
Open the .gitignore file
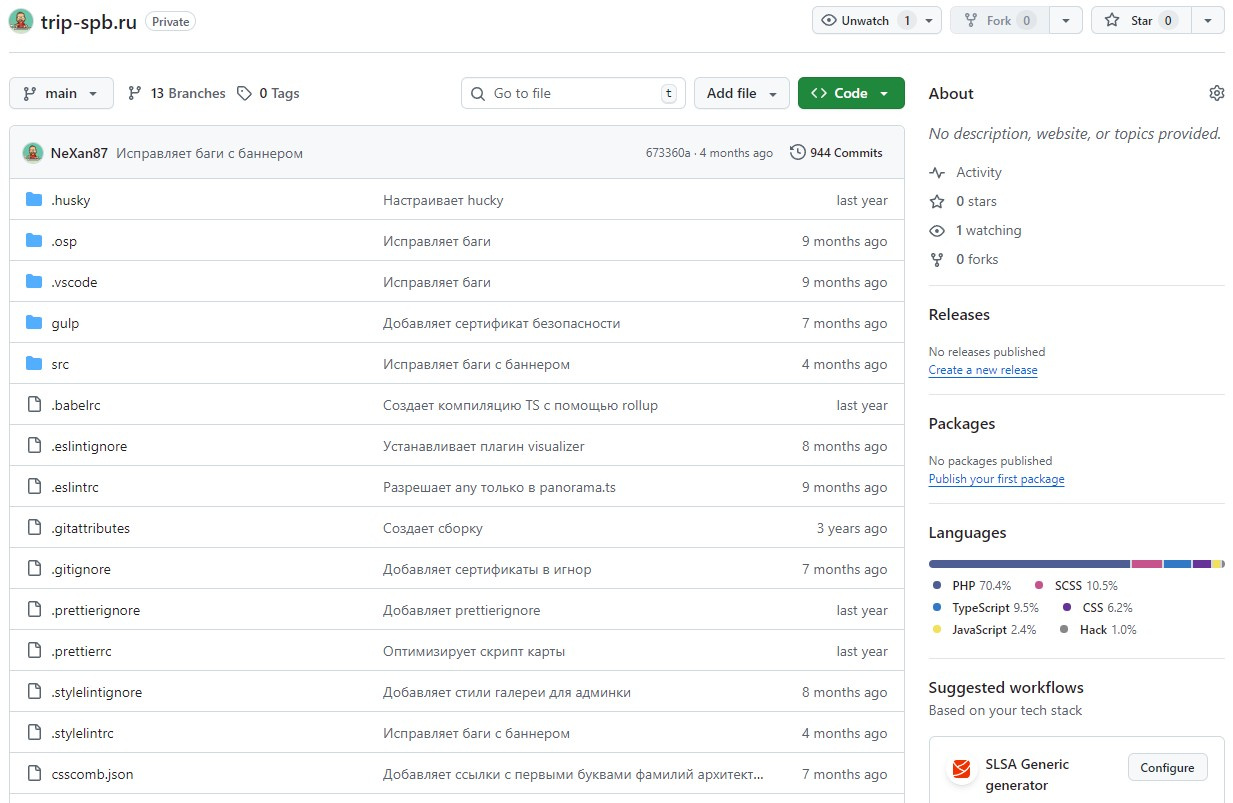[81, 569]
